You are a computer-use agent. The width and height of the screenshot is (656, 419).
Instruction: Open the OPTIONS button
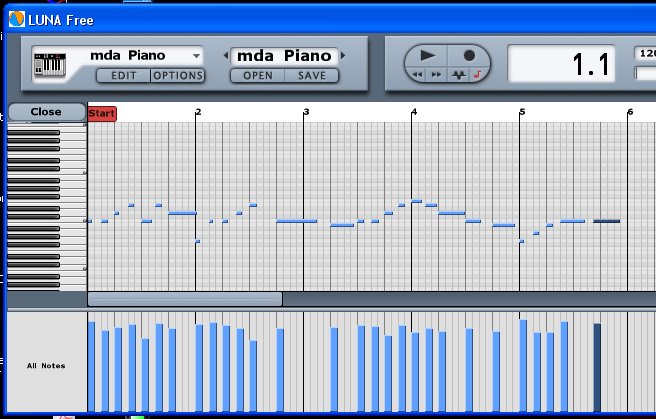pos(178,76)
